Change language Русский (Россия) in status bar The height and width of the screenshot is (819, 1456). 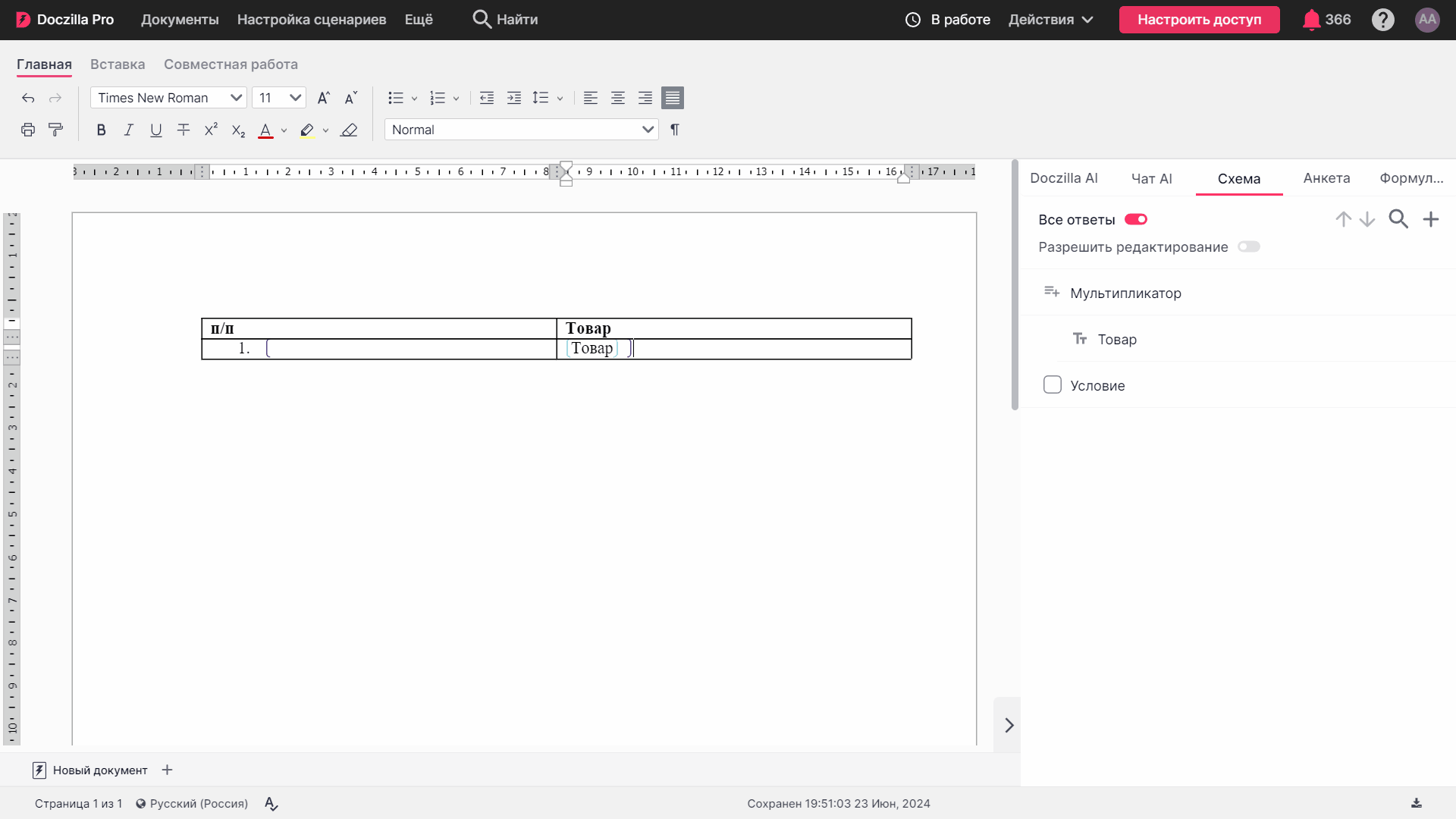point(192,804)
